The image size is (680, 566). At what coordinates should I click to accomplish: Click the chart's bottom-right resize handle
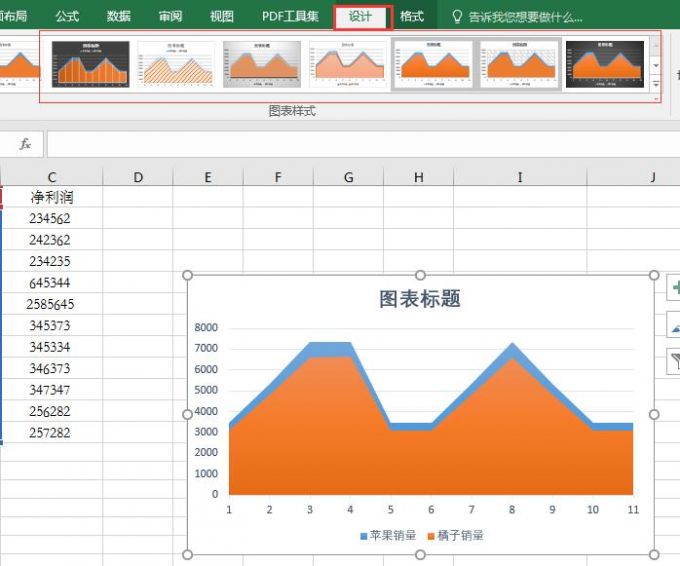(x=654, y=554)
